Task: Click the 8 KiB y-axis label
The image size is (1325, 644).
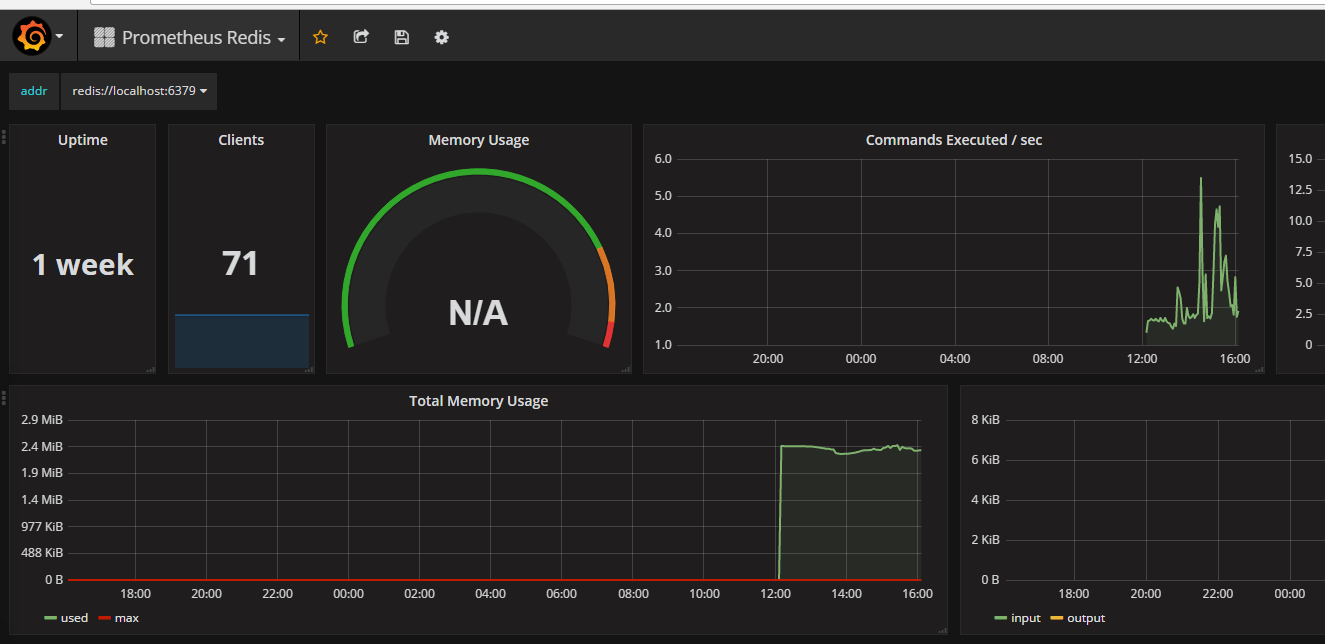Action: pyautogui.click(x=986, y=419)
